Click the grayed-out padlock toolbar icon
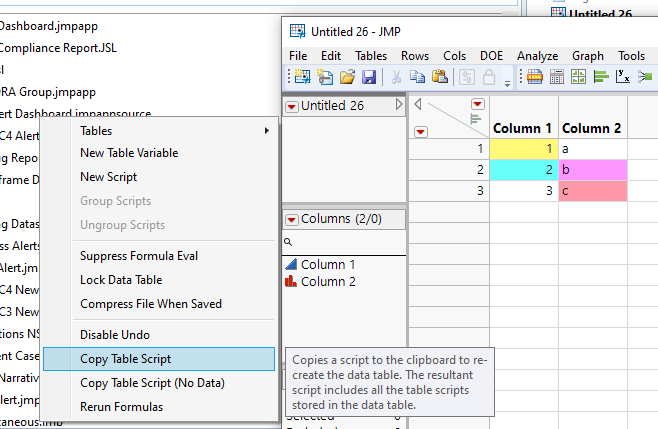This screenshot has width=658, height=429. click(489, 77)
